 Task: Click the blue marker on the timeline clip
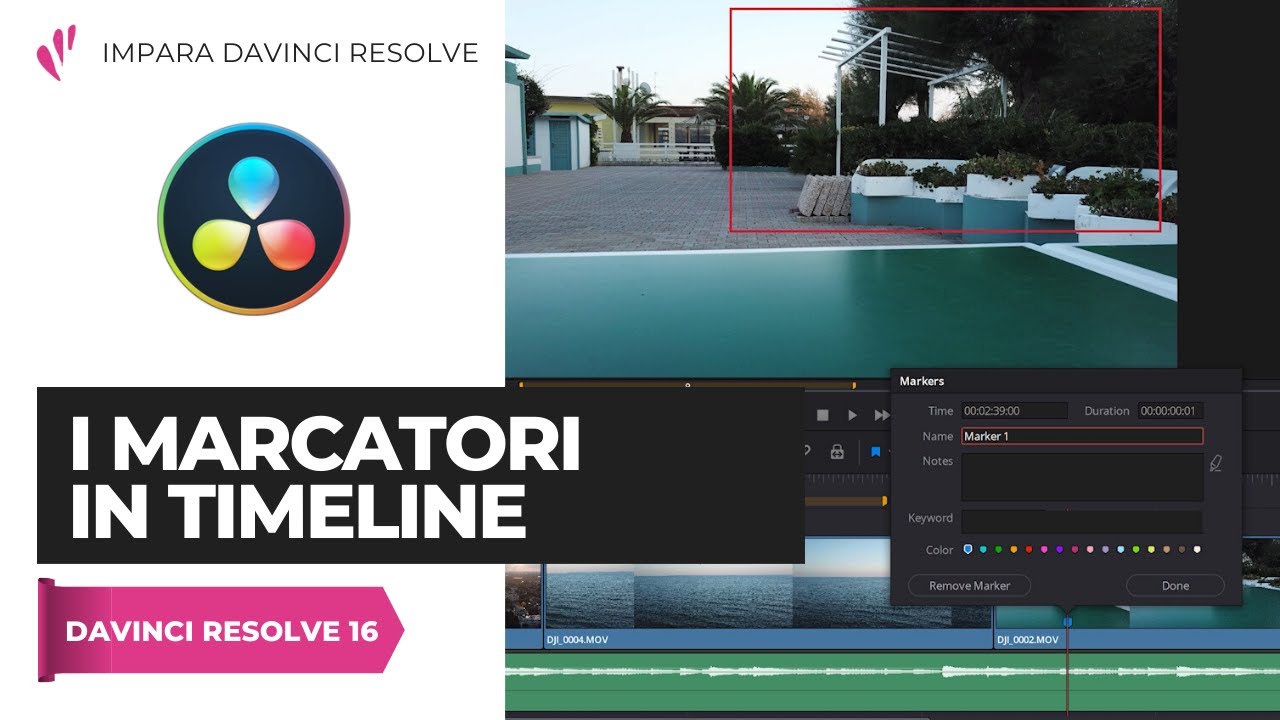(1067, 622)
